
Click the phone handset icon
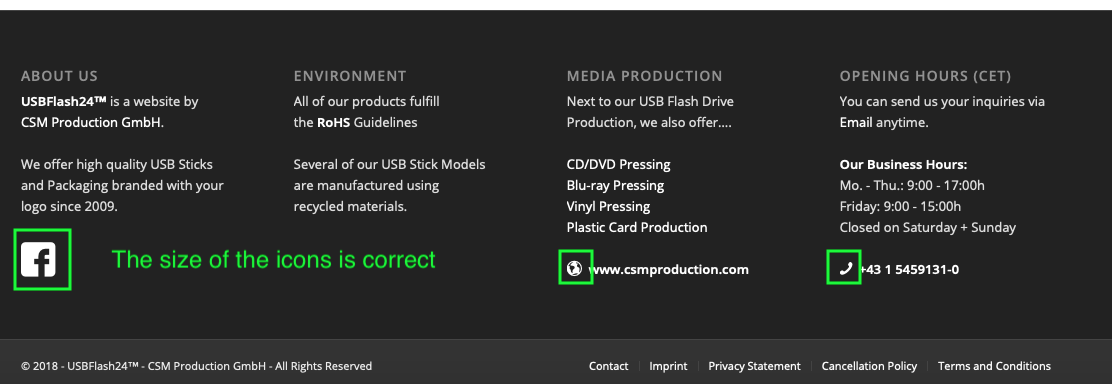pyautogui.click(x=845, y=268)
